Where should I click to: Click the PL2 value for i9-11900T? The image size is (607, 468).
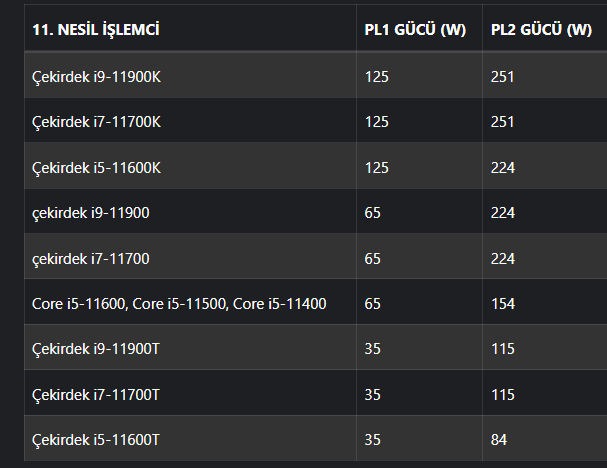[503, 349]
